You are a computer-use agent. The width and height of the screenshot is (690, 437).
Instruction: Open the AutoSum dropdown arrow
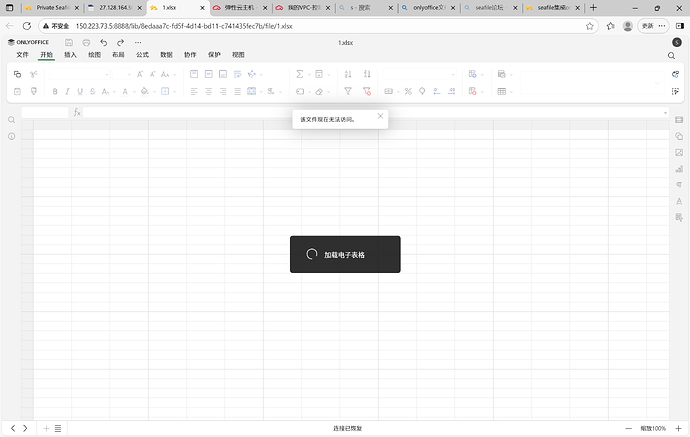pyautogui.click(x=309, y=74)
